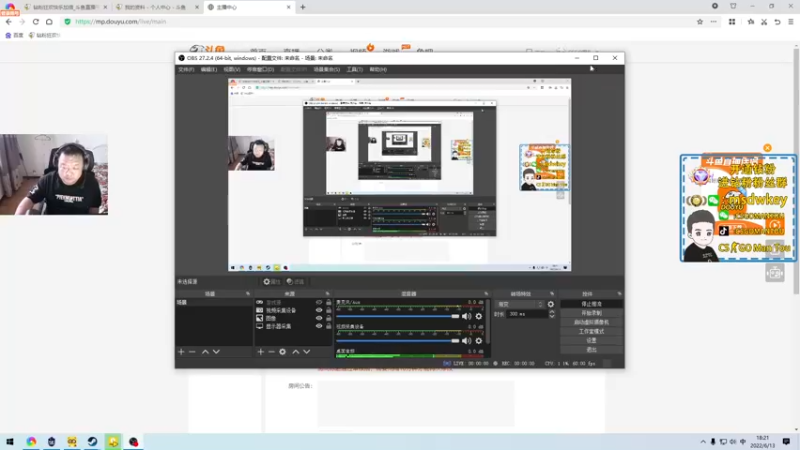Undock the Audio Mixer panel header icon
This screenshot has height=450, width=800.
tap(486, 294)
